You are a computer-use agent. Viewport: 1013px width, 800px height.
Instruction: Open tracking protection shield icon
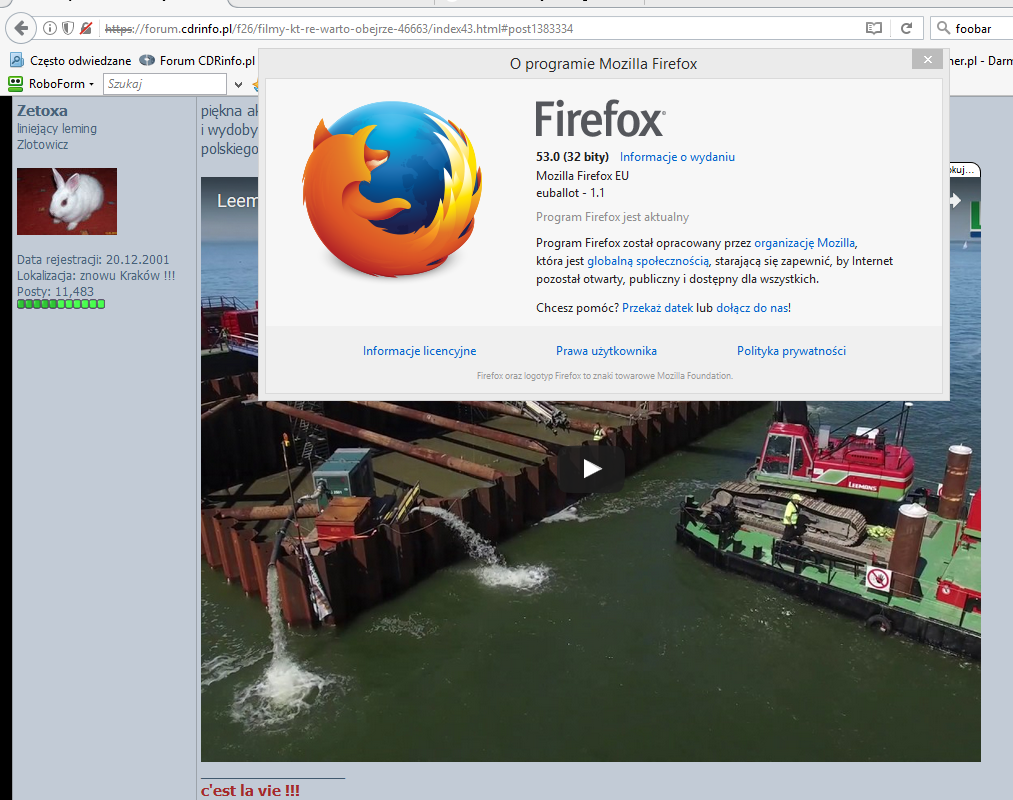[67, 28]
